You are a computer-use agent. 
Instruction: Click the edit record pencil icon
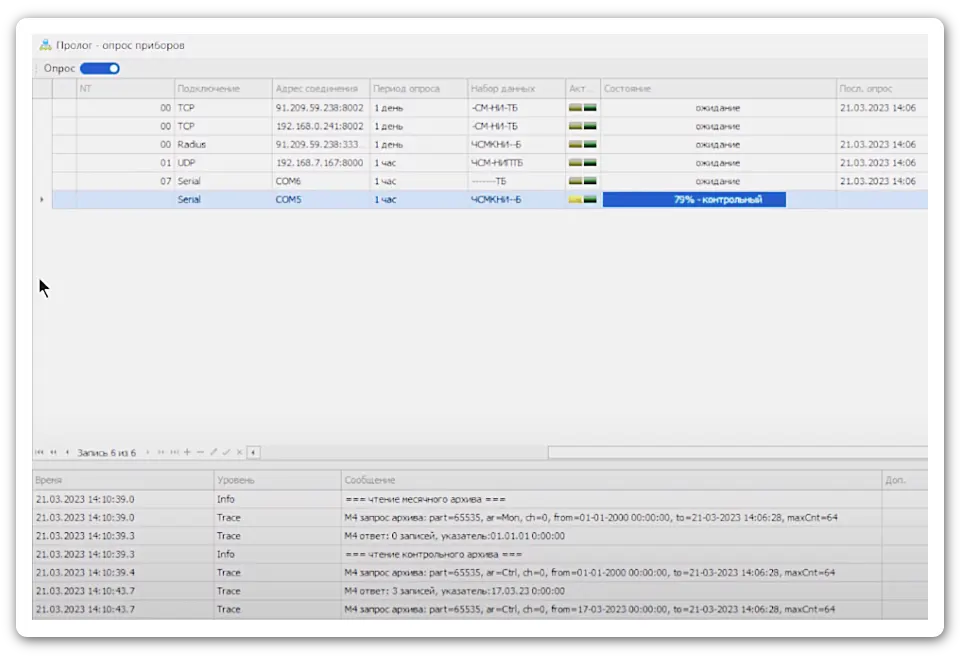coord(213,452)
